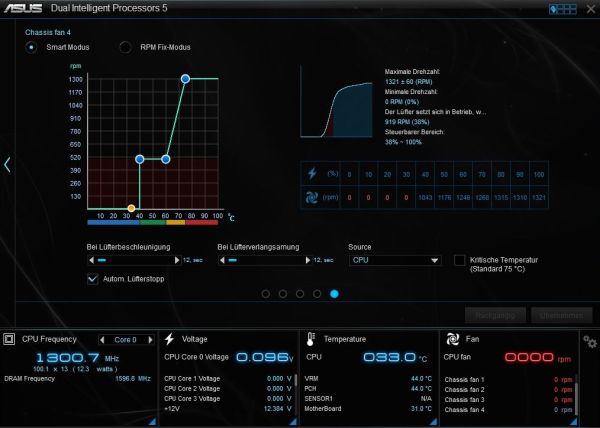The width and height of the screenshot is (600, 428).
Task: Go to fourth fan page dot
Action: pos(317,294)
